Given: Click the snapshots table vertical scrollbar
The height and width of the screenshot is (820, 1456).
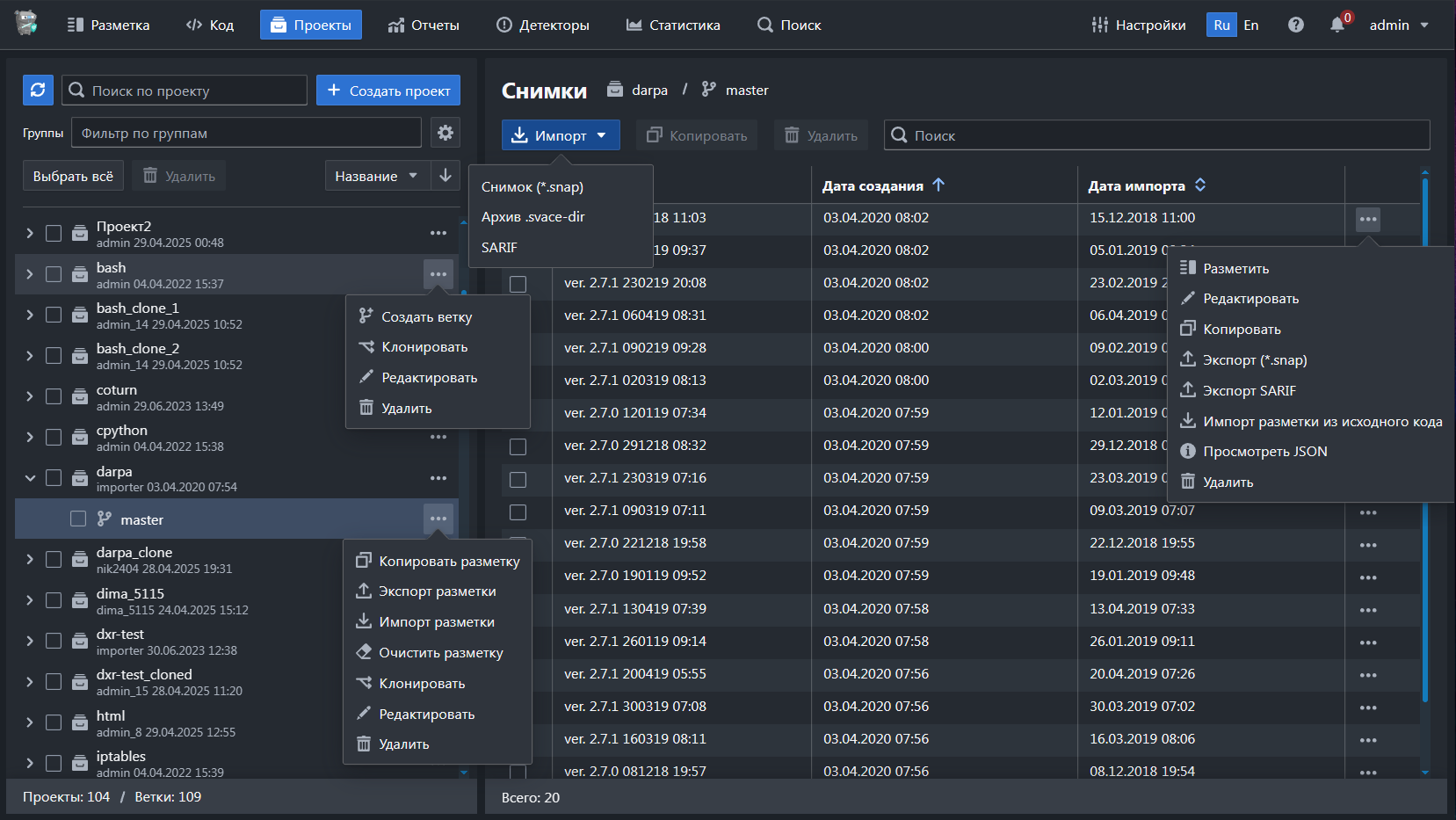Looking at the screenshot, I should pyautogui.click(x=1424, y=439).
